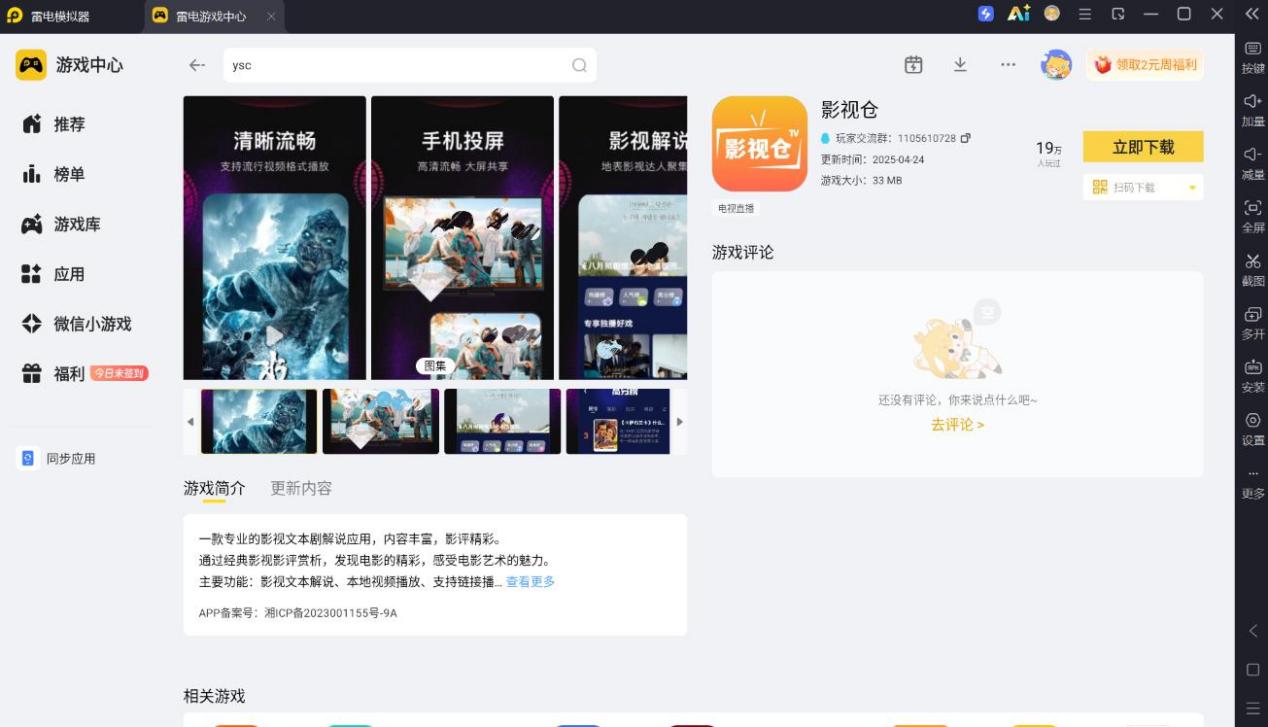The width and height of the screenshot is (1268, 727).
Task: Select the second 手机投屏 thumbnail
Action: pos(381,421)
